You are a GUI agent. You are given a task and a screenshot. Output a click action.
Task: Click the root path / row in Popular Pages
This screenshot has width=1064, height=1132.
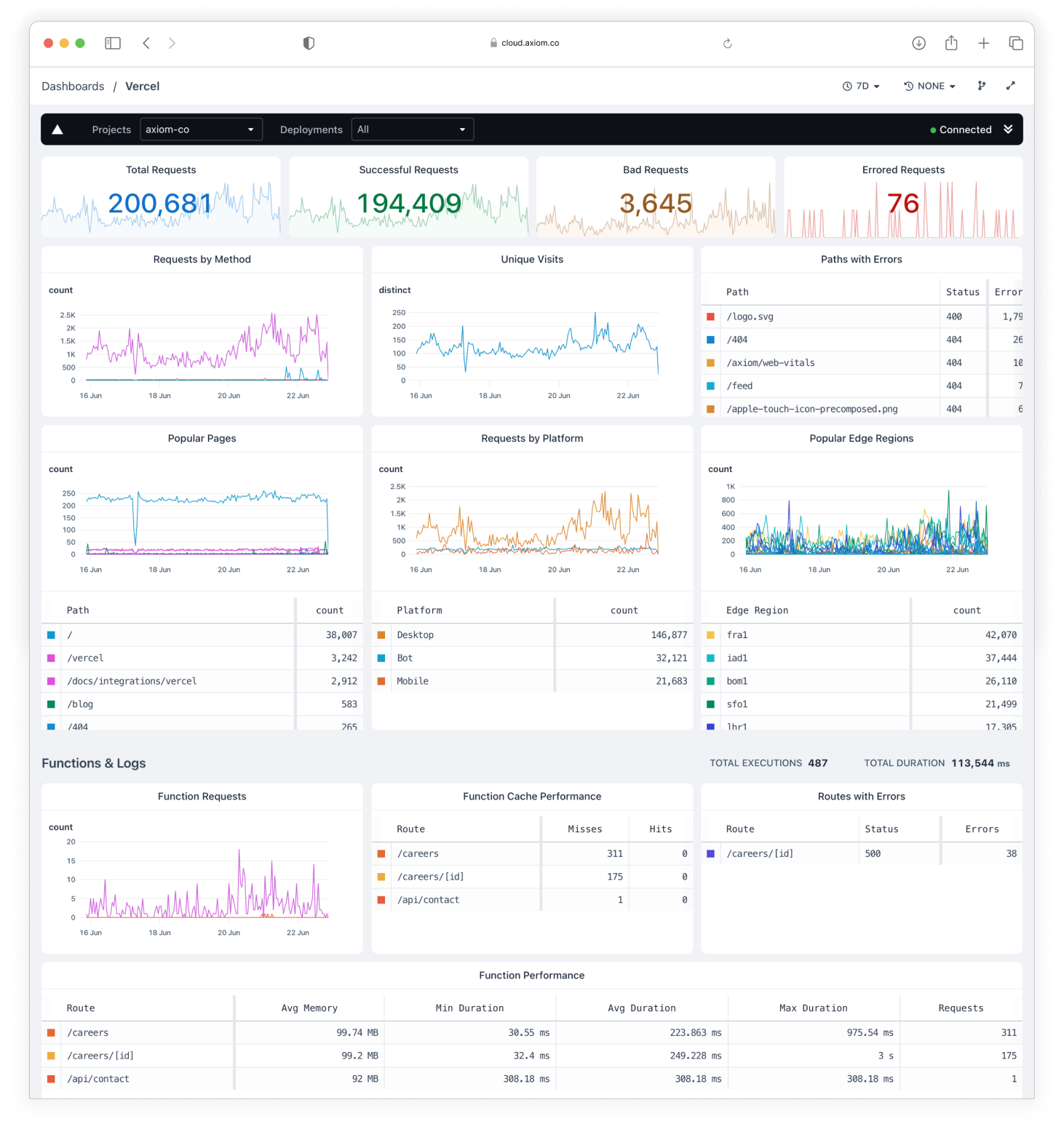[202, 635]
